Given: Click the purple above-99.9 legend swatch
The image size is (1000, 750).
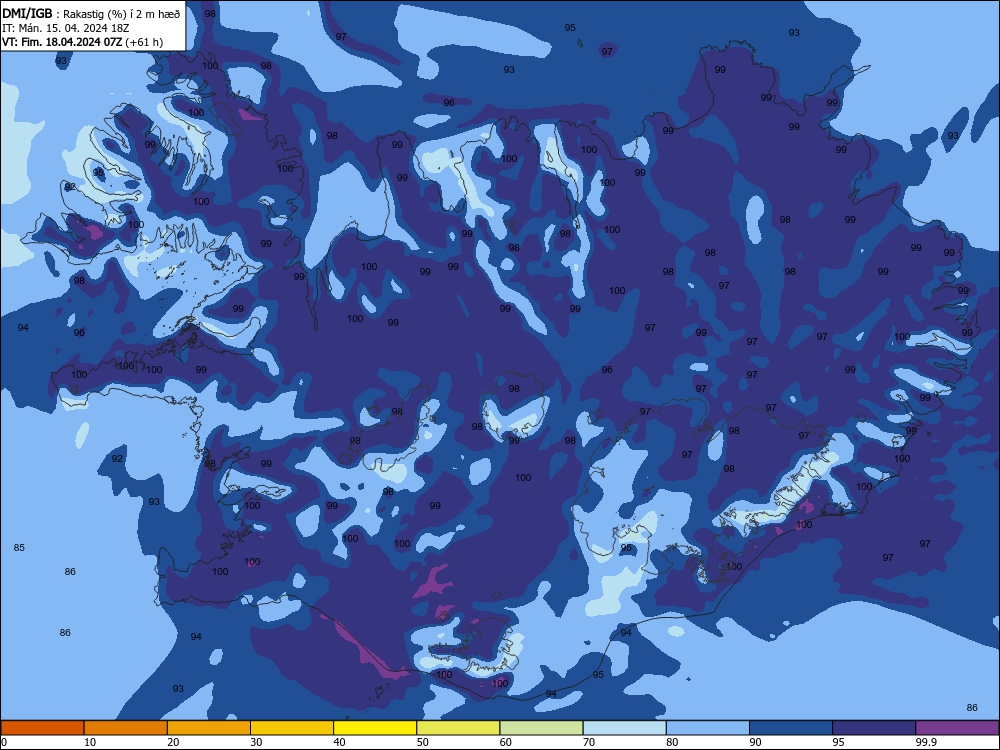Looking at the screenshot, I should pyautogui.click(x=957, y=728).
